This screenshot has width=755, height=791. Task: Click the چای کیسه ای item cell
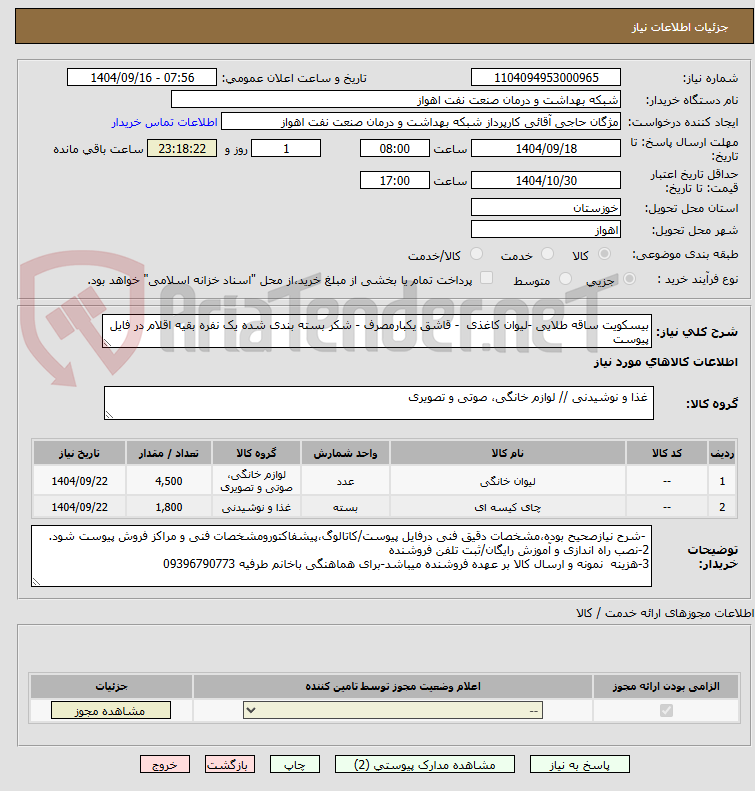tap(508, 507)
